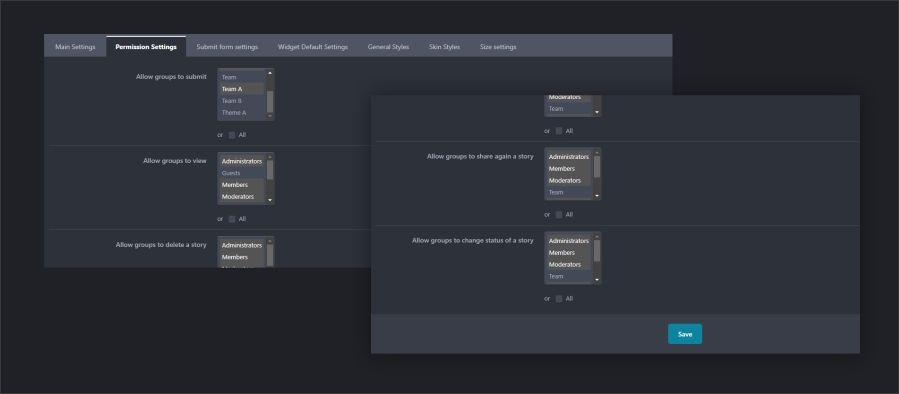Check All for 'Allow groups to view'
Image resolution: width=899 pixels, height=394 pixels.
[x=232, y=219]
